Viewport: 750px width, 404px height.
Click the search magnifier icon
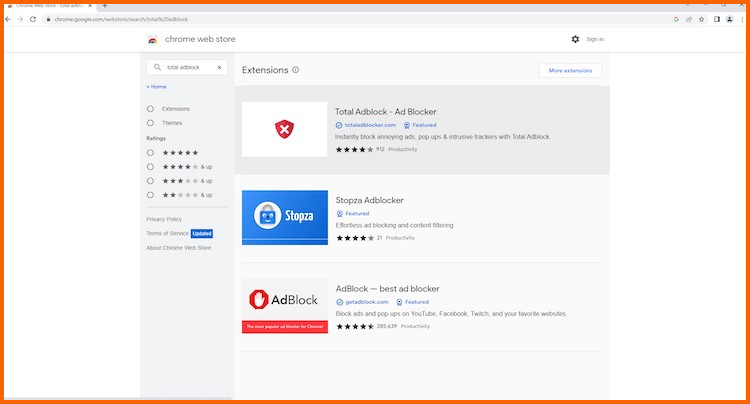pos(157,67)
